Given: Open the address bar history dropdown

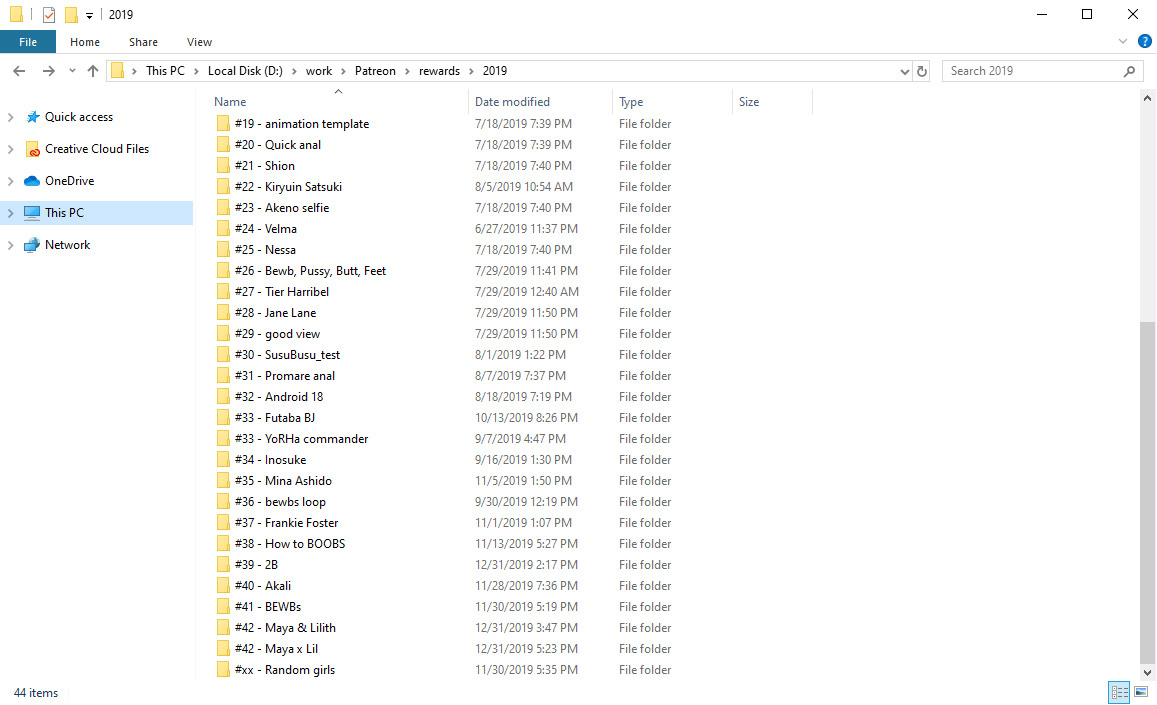Looking at the screenshot, I should [904, 72].
